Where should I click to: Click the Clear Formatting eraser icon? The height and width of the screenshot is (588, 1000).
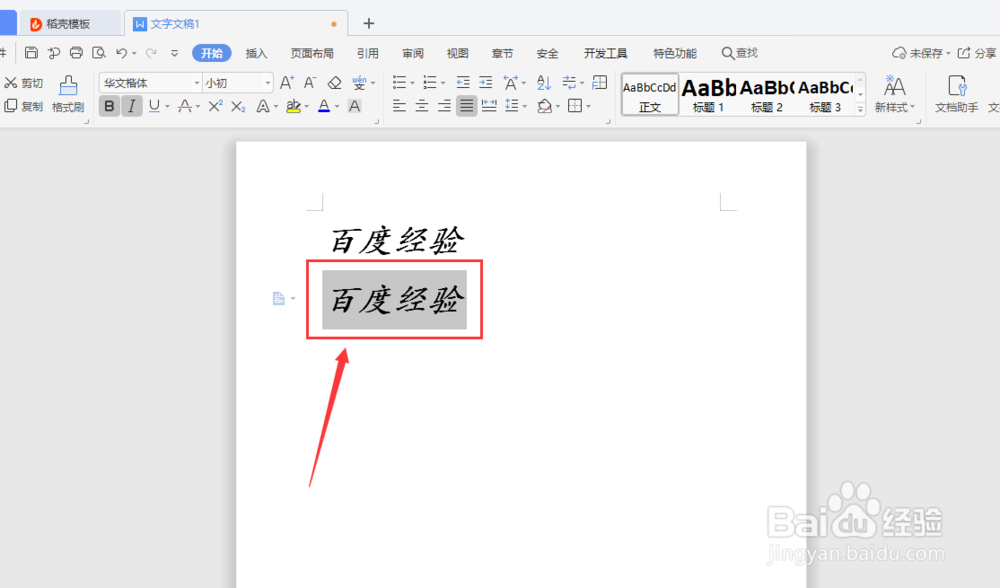pyautogui.click(x=334, y=83)
